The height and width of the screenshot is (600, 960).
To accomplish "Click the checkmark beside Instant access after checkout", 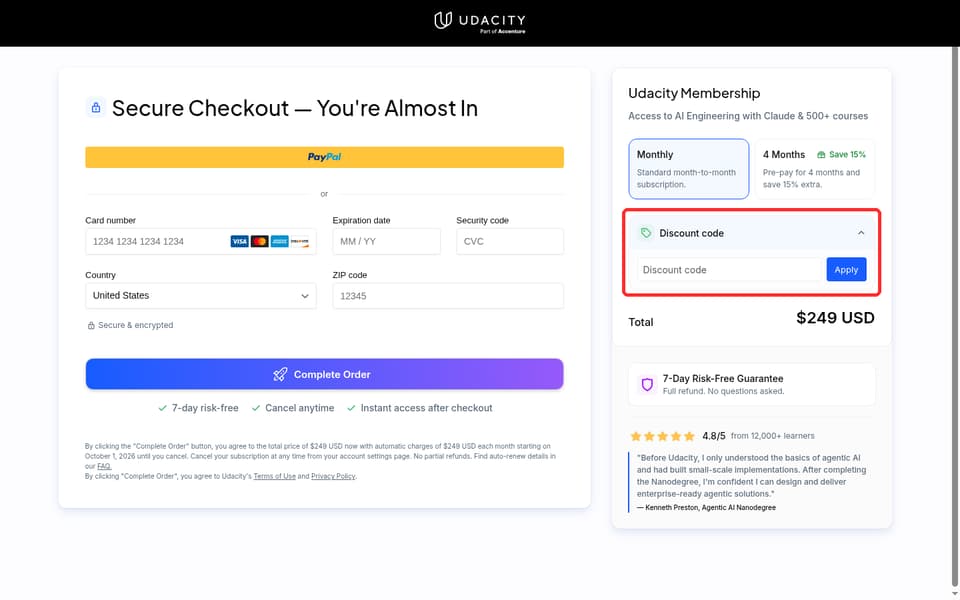I will (351, 408).
